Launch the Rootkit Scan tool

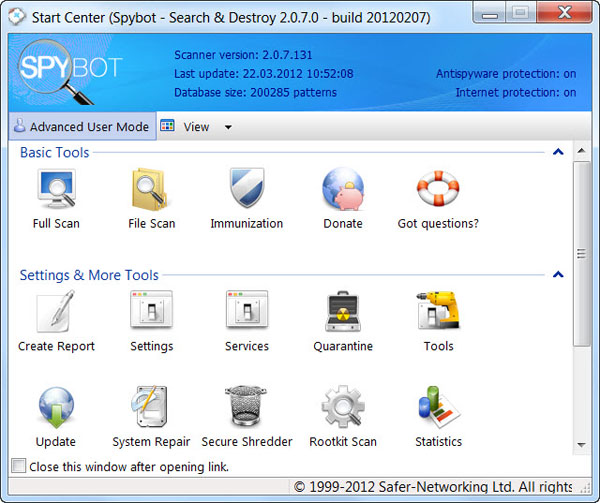[343, 408]
